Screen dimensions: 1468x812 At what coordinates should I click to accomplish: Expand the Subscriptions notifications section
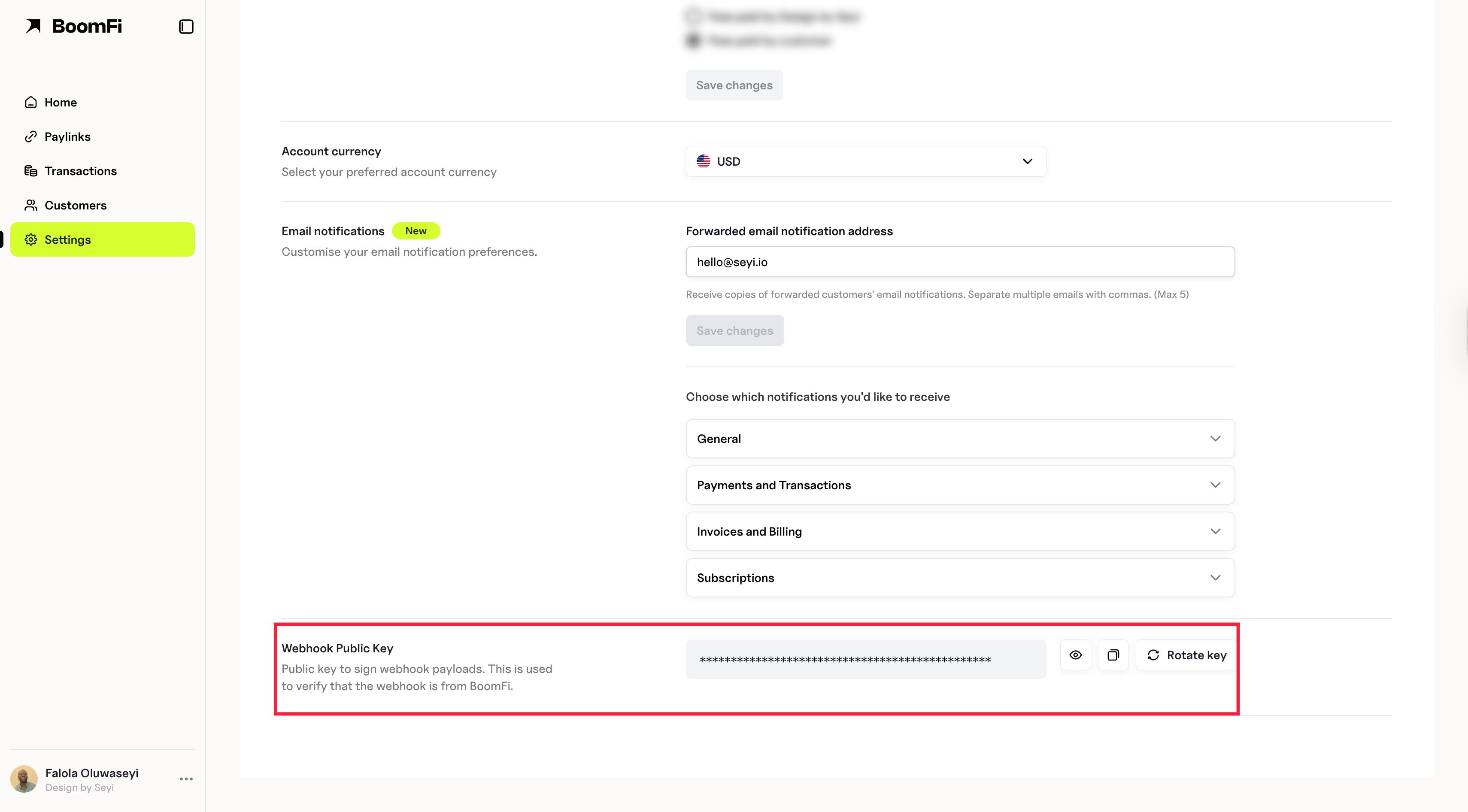coord(960,578)
